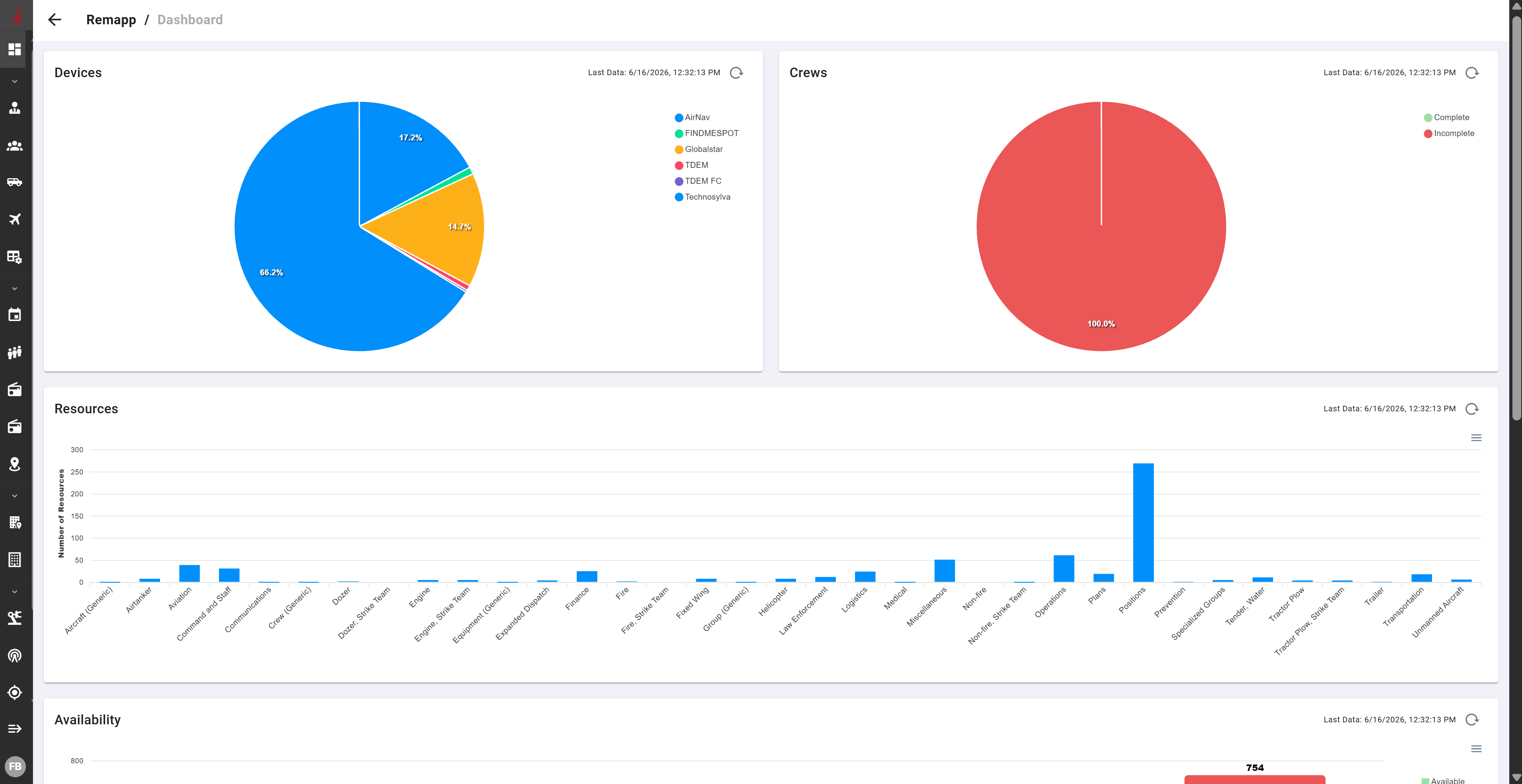This screenshot has height=784, width=1522.
Task: Open the calendar icon in the sidebar
Action: [15, 315]
